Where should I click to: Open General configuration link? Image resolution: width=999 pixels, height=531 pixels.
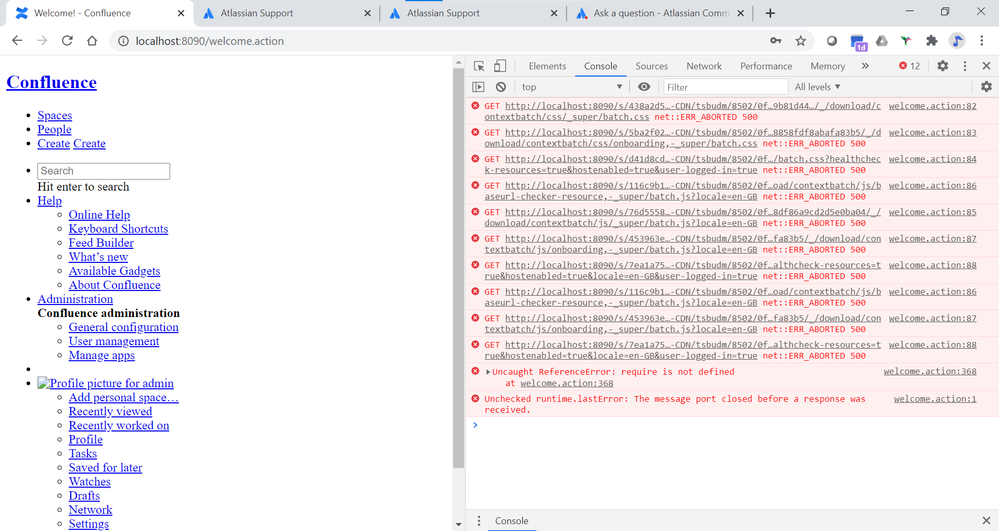pos(124,327)
